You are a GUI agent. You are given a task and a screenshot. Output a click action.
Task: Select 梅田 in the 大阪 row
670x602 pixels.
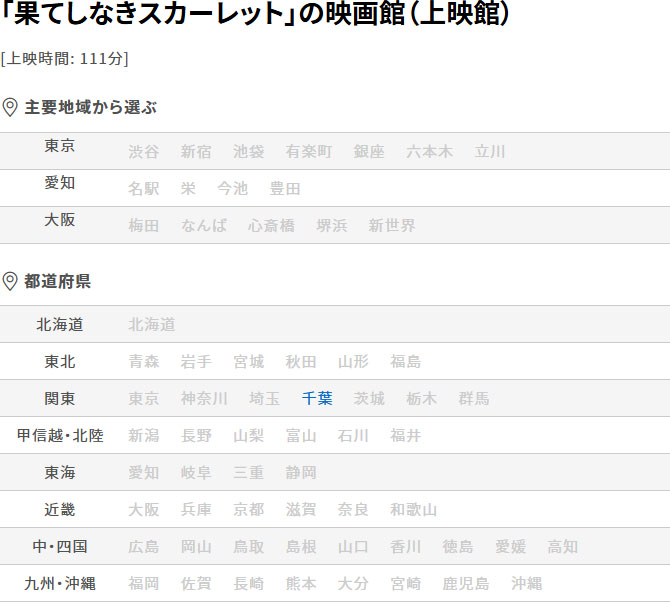144,226
